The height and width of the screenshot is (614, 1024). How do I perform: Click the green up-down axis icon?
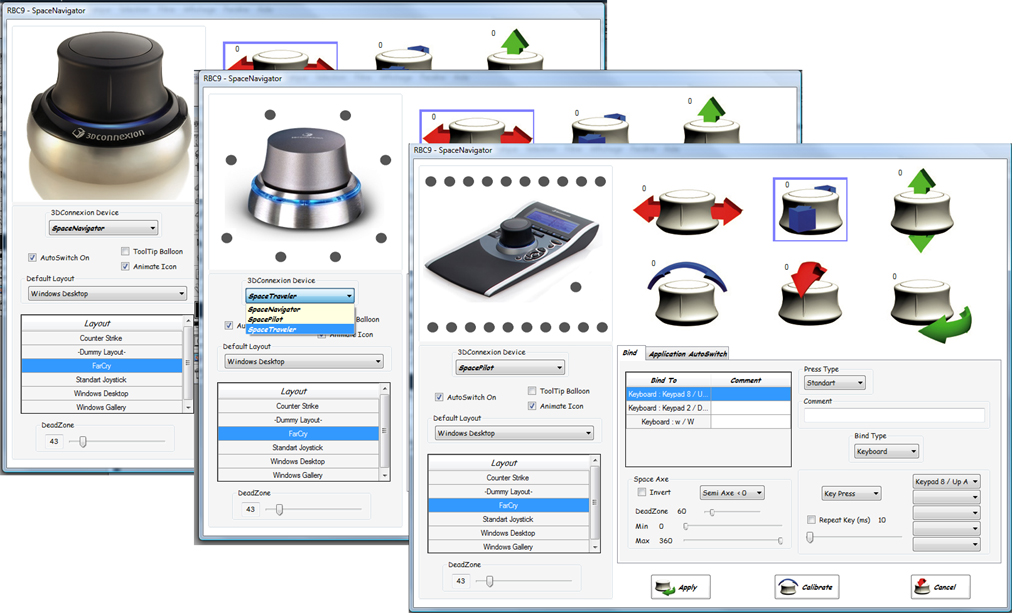[921, 210]
